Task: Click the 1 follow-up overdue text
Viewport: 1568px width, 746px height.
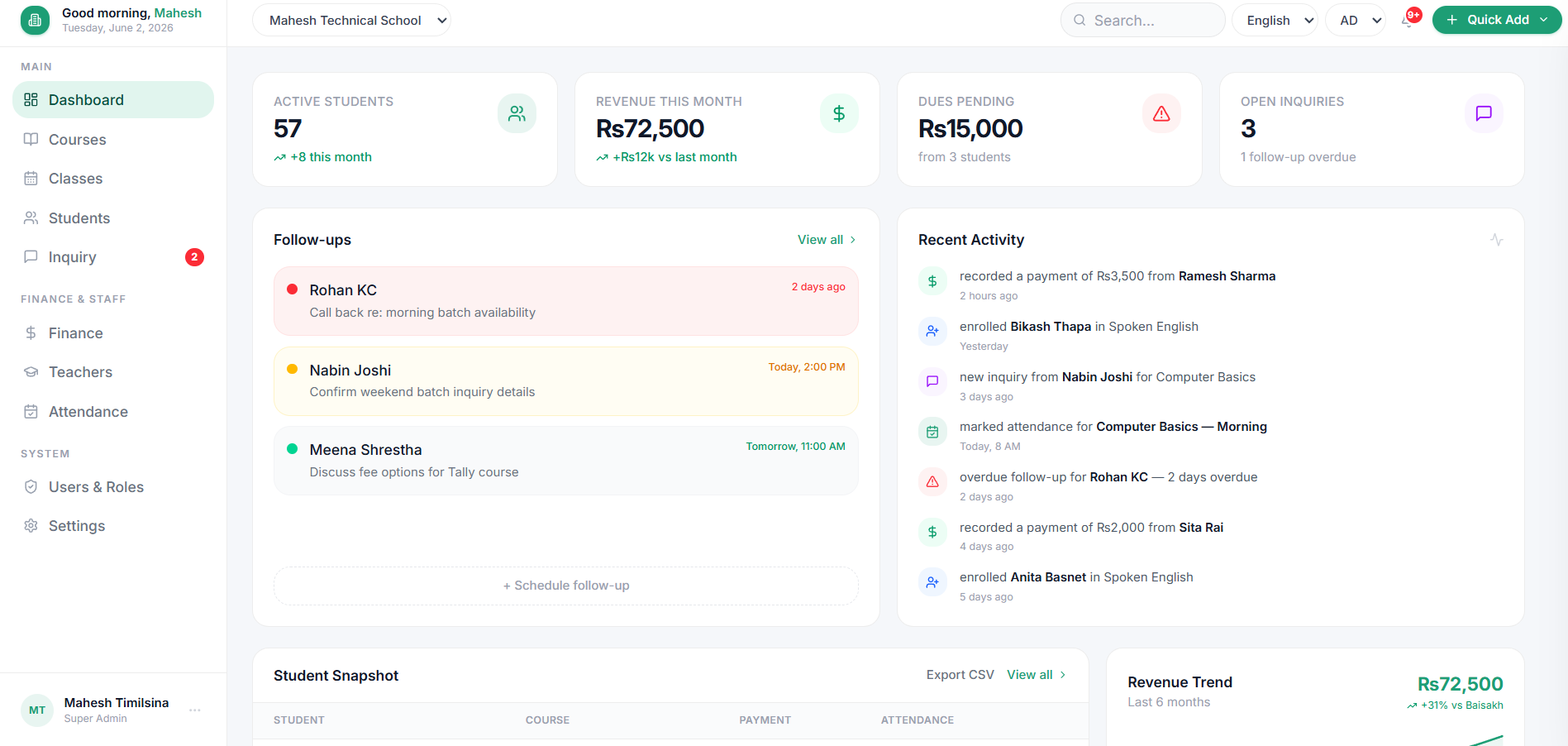Action: point(1298,157)
